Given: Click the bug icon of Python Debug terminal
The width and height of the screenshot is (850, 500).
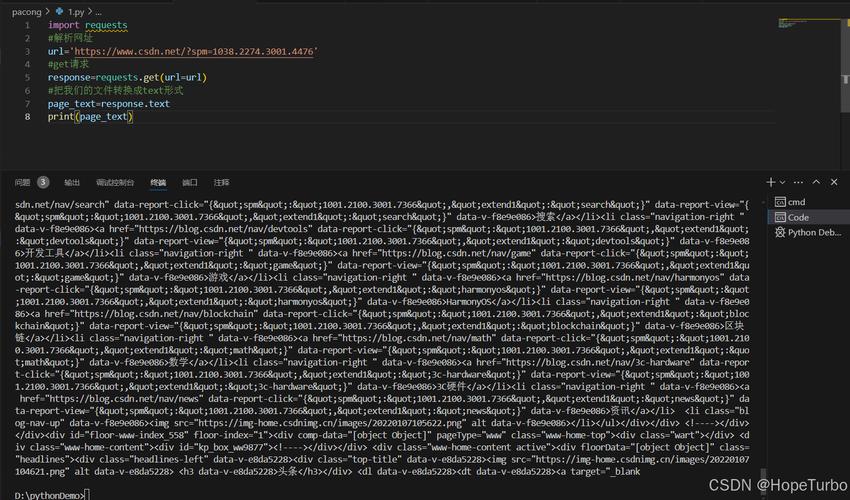Looking at the screenshot, I should click(x=780, y=232).
